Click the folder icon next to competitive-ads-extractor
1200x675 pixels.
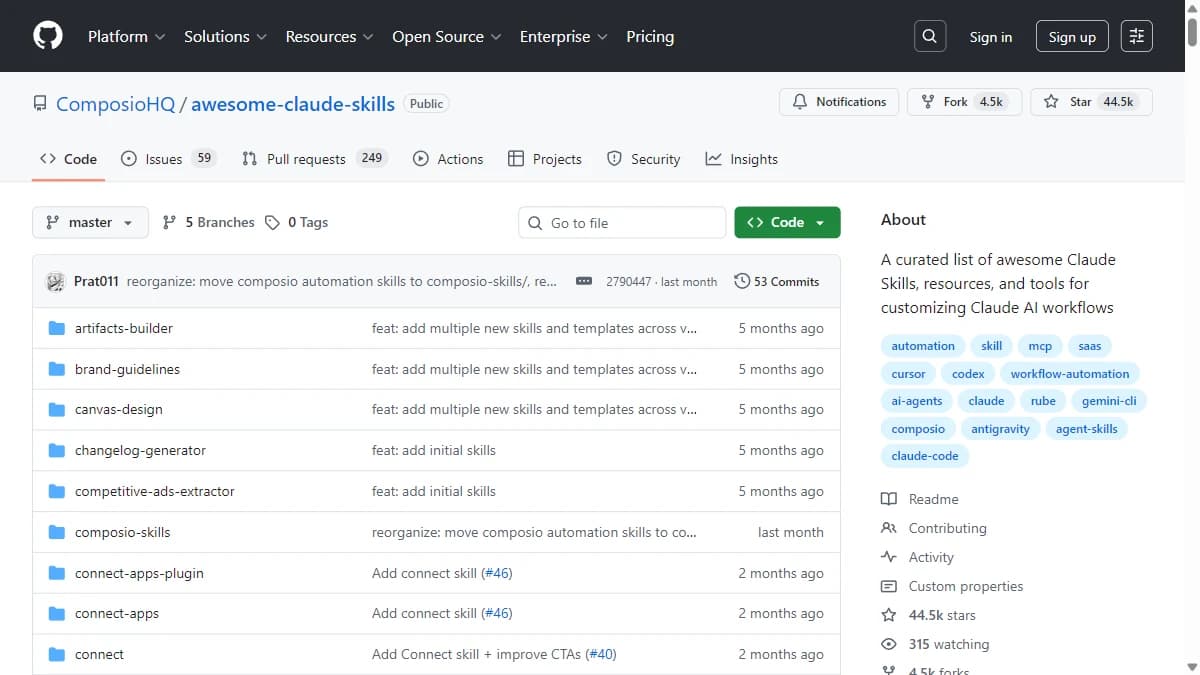point(57,491)
